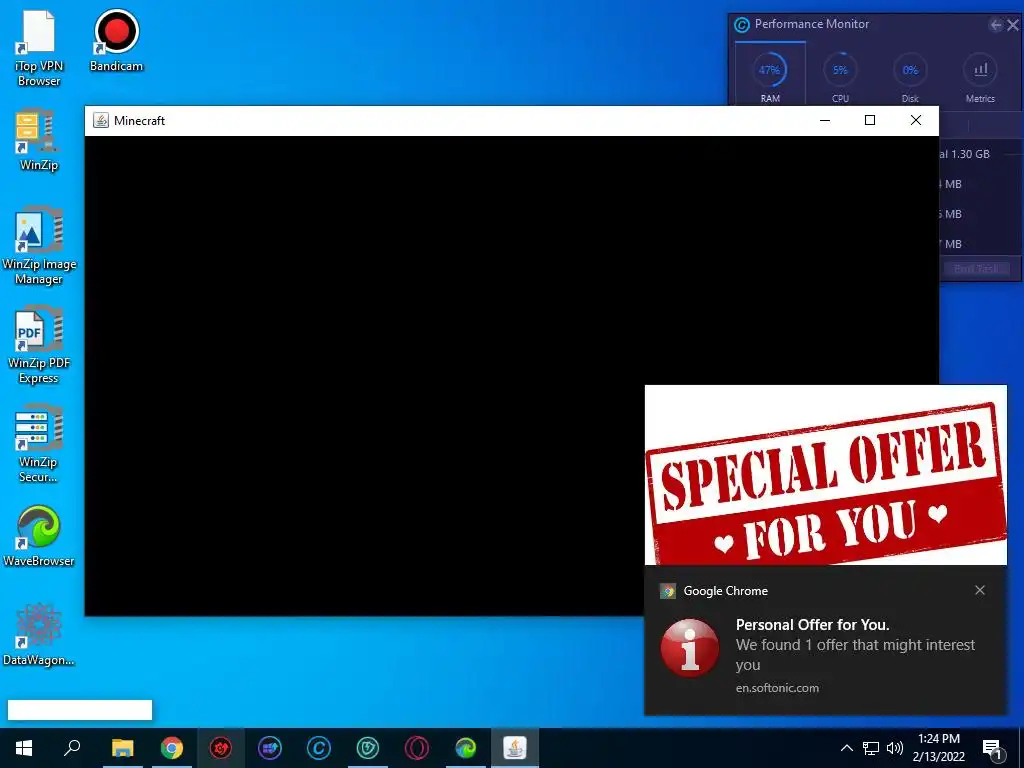The image size is (1024, 768).
Task: Open the WinZip Secure desktop shortcut
Action: click(39, 444)
